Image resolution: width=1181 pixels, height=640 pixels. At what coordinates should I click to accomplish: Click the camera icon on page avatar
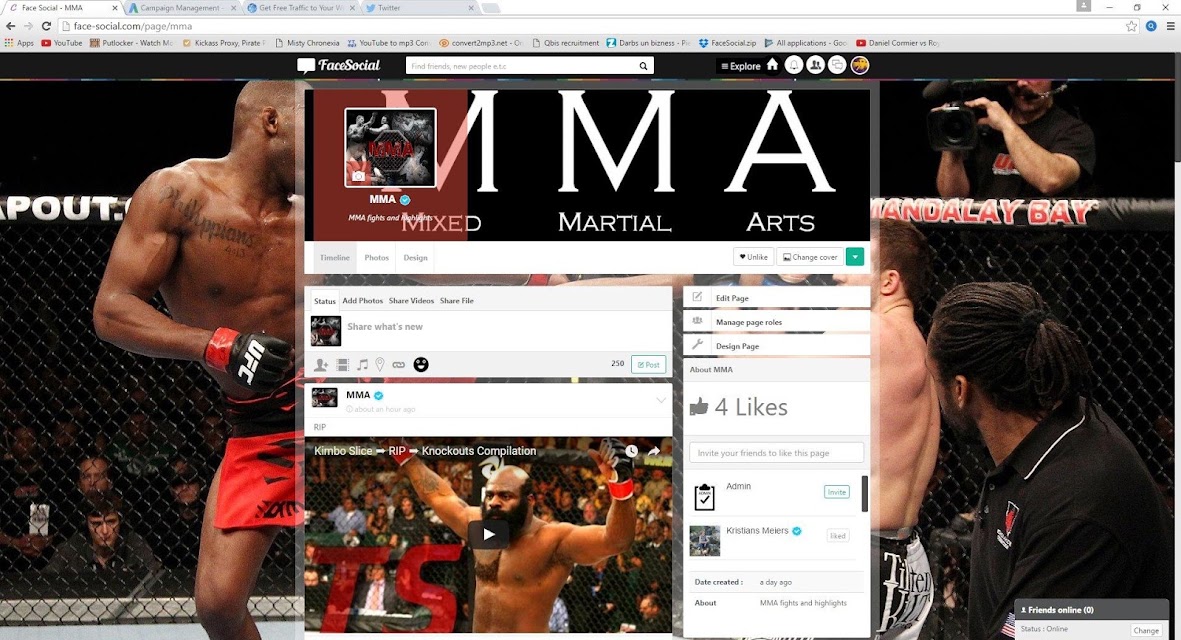[x=359, y=176]
